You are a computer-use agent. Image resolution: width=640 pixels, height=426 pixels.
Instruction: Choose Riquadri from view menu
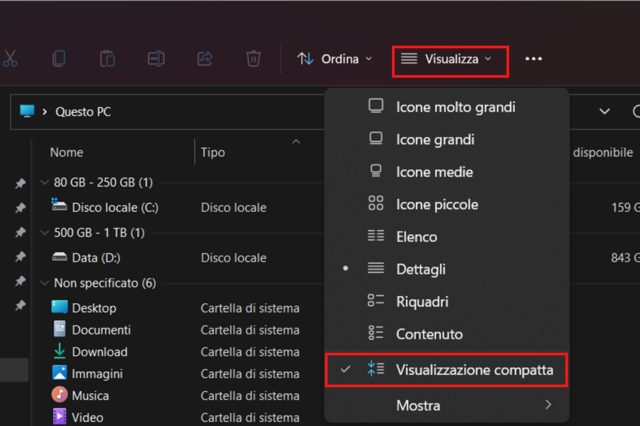point(422,301)
